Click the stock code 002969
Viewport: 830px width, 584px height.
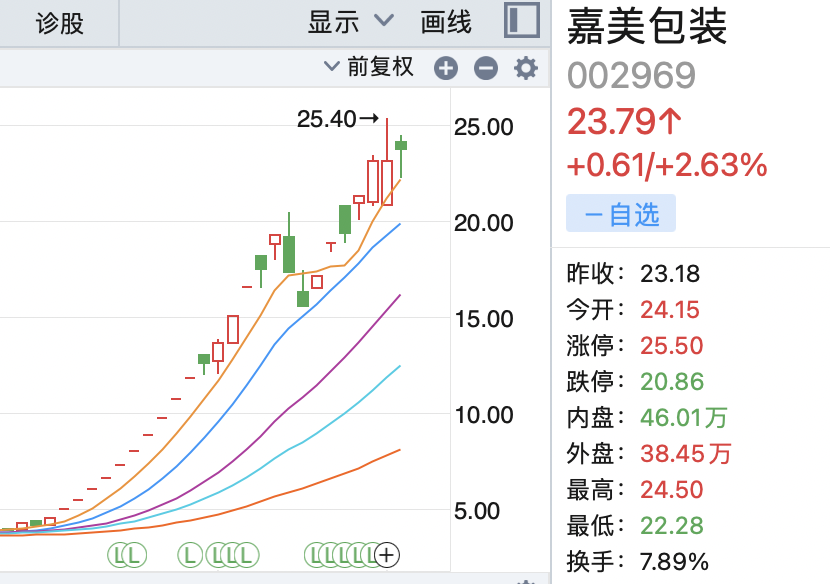click(631, 75)
